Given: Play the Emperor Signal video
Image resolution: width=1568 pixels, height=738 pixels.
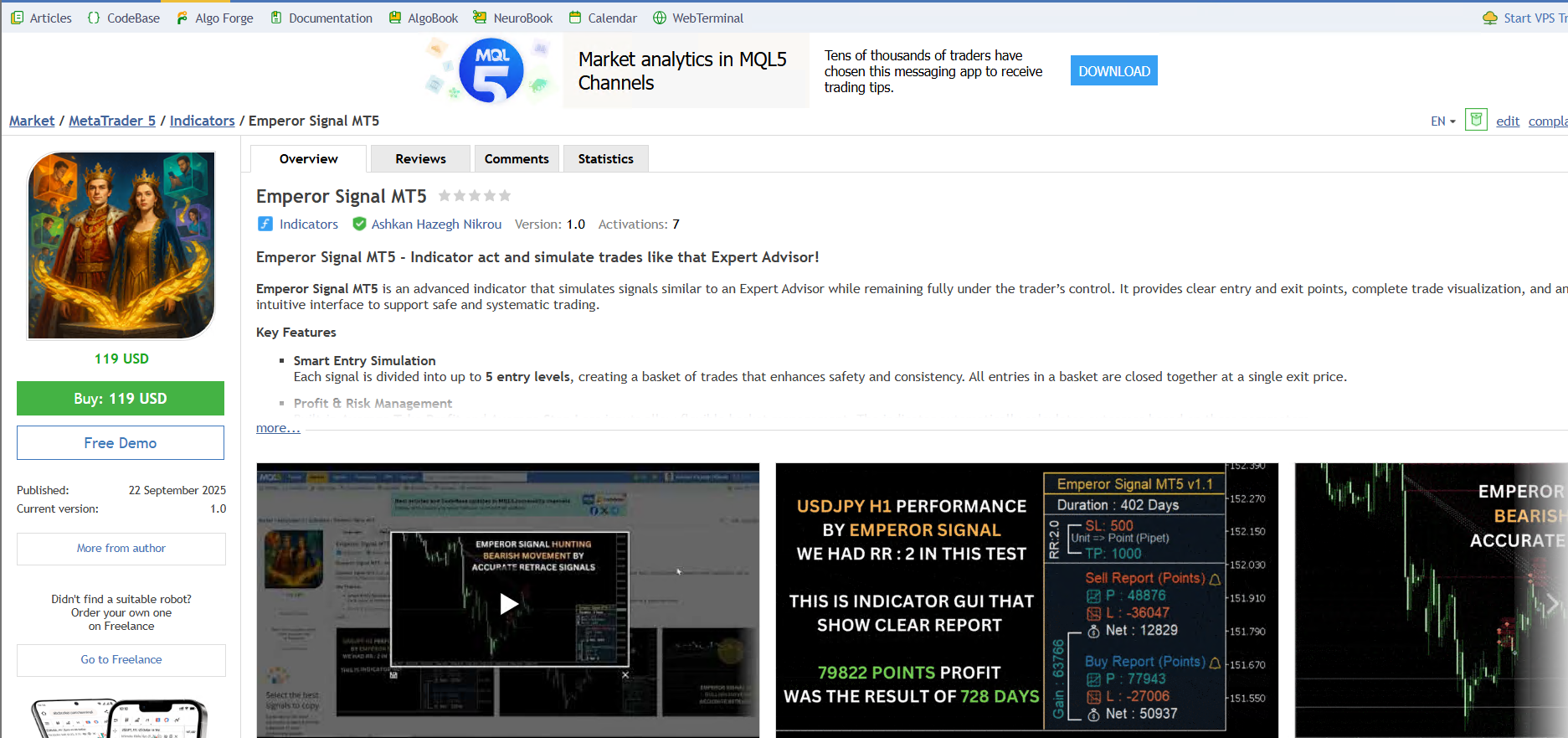Looking at the screenshot, I should click(x=509, y=603).
